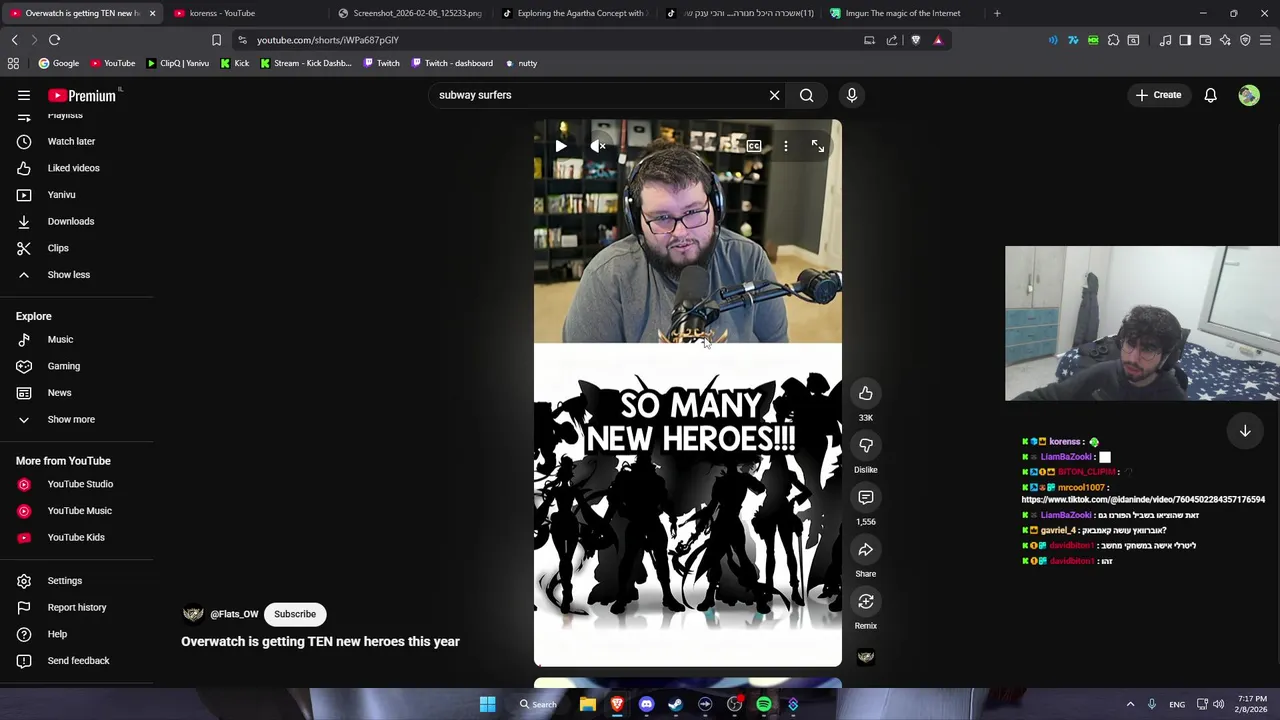The image size is (1280, 720).
Task: Open account avatar menu
Action: click(1249, 95)
